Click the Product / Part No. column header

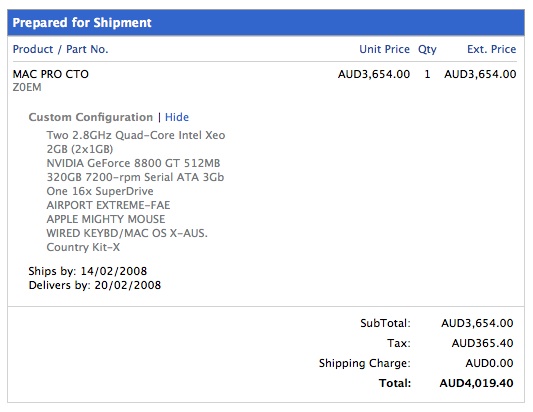tap(61, 49)
